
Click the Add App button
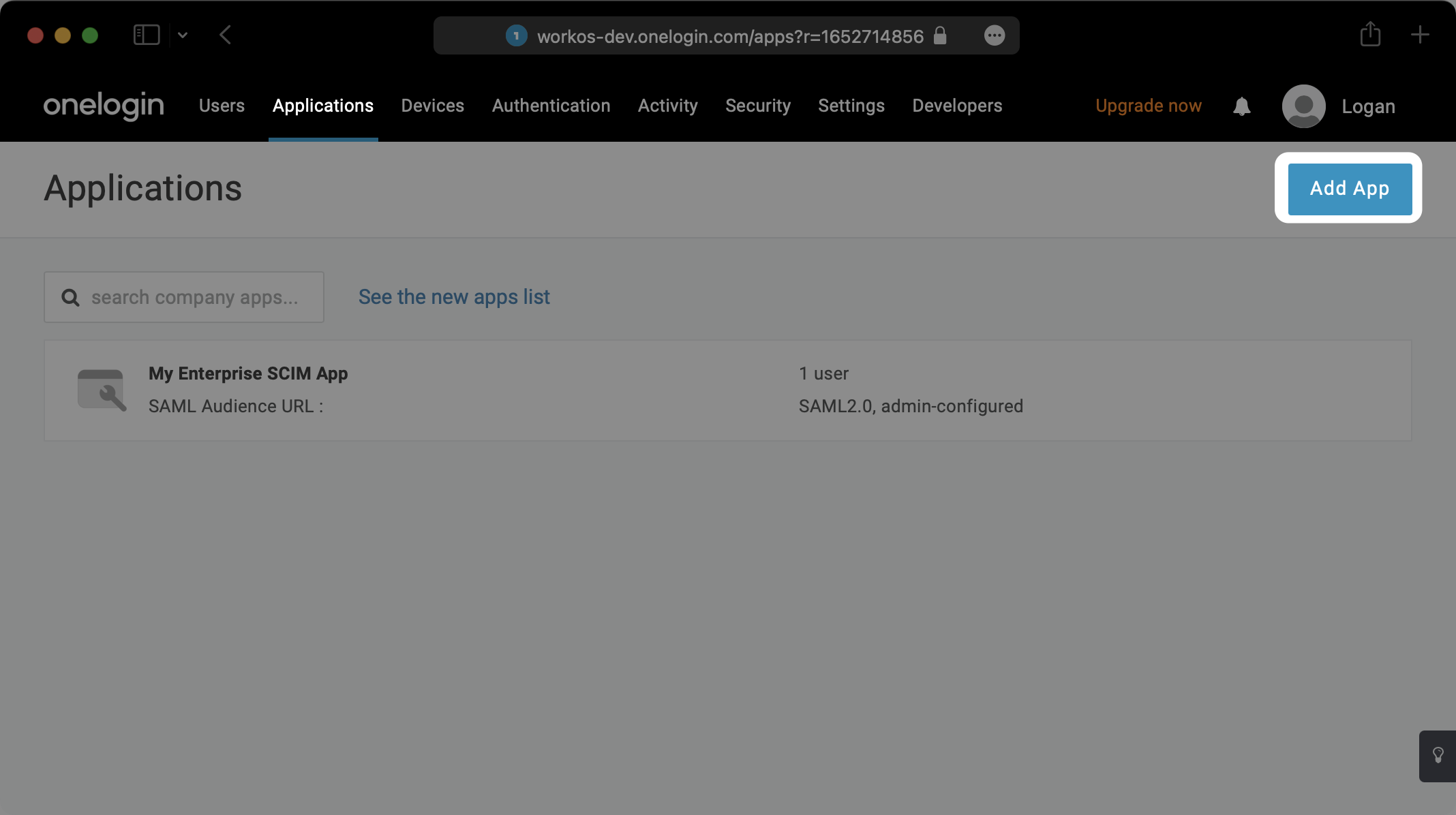point(1349,189)
